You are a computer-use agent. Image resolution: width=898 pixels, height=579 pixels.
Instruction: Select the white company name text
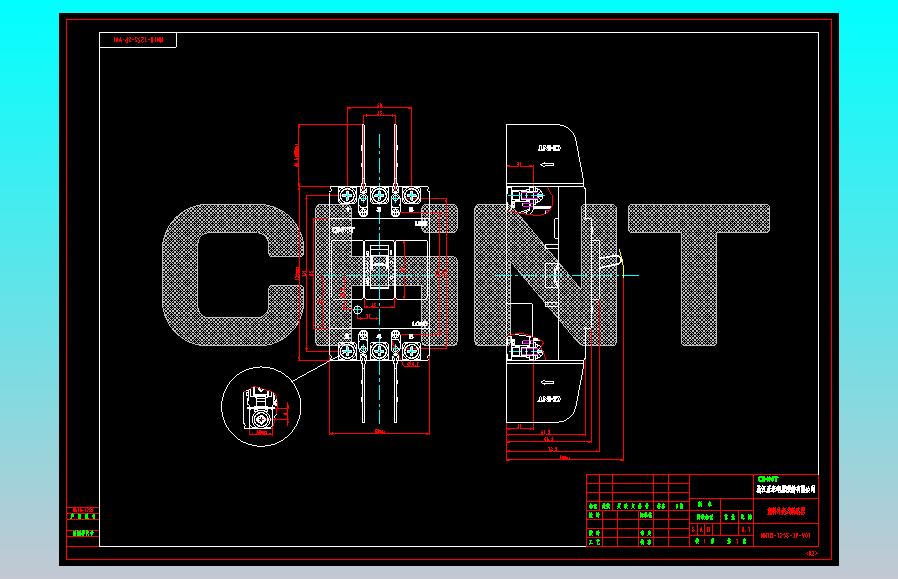pyautogui.click(x=785, y=489)
